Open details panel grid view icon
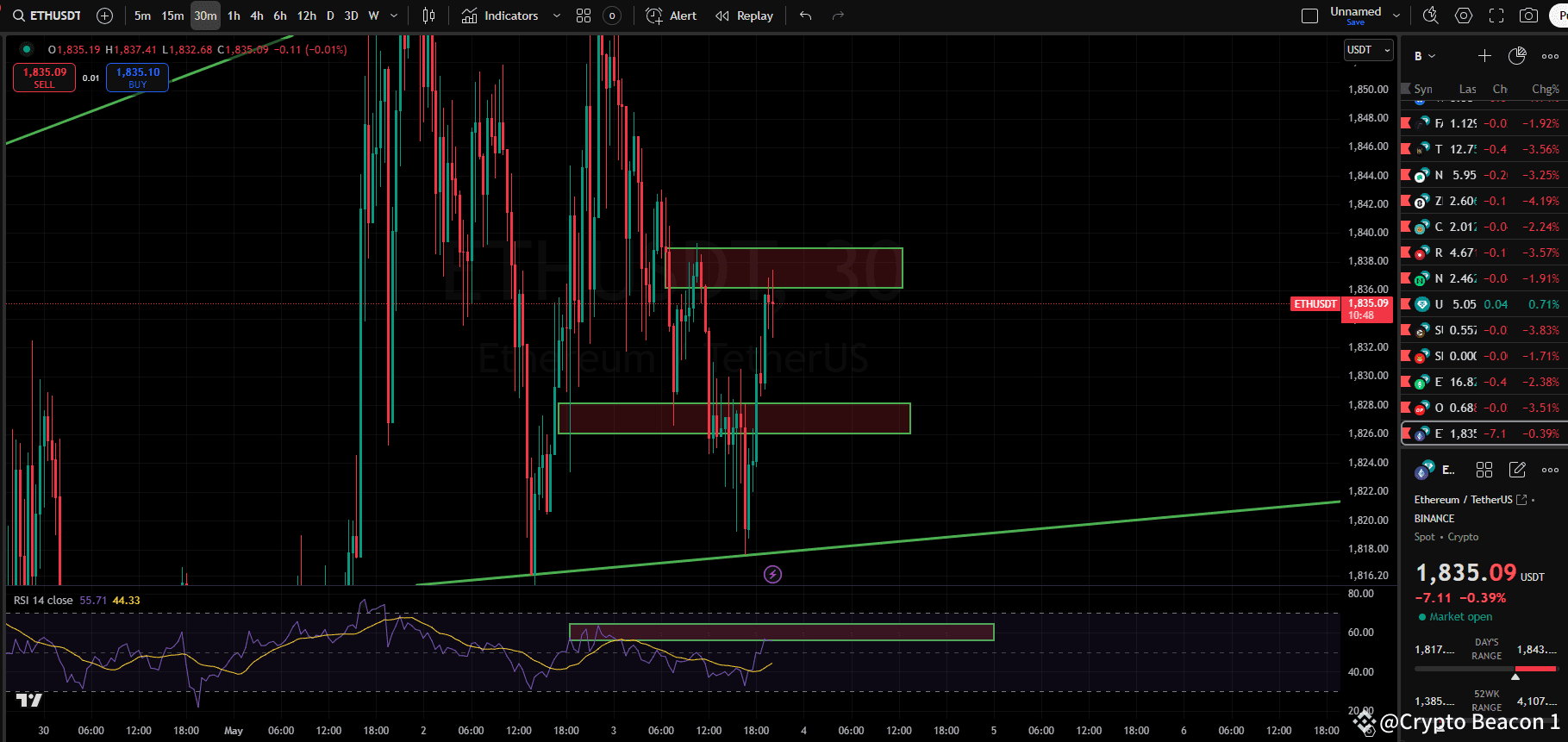Screen dimensions: 1568x742 click(x=1484, y=470)
